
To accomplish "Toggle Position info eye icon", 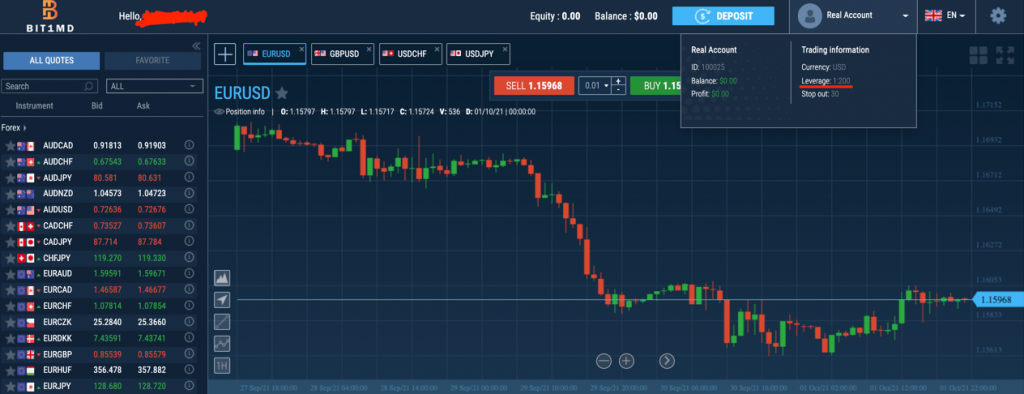I will 219,112.
